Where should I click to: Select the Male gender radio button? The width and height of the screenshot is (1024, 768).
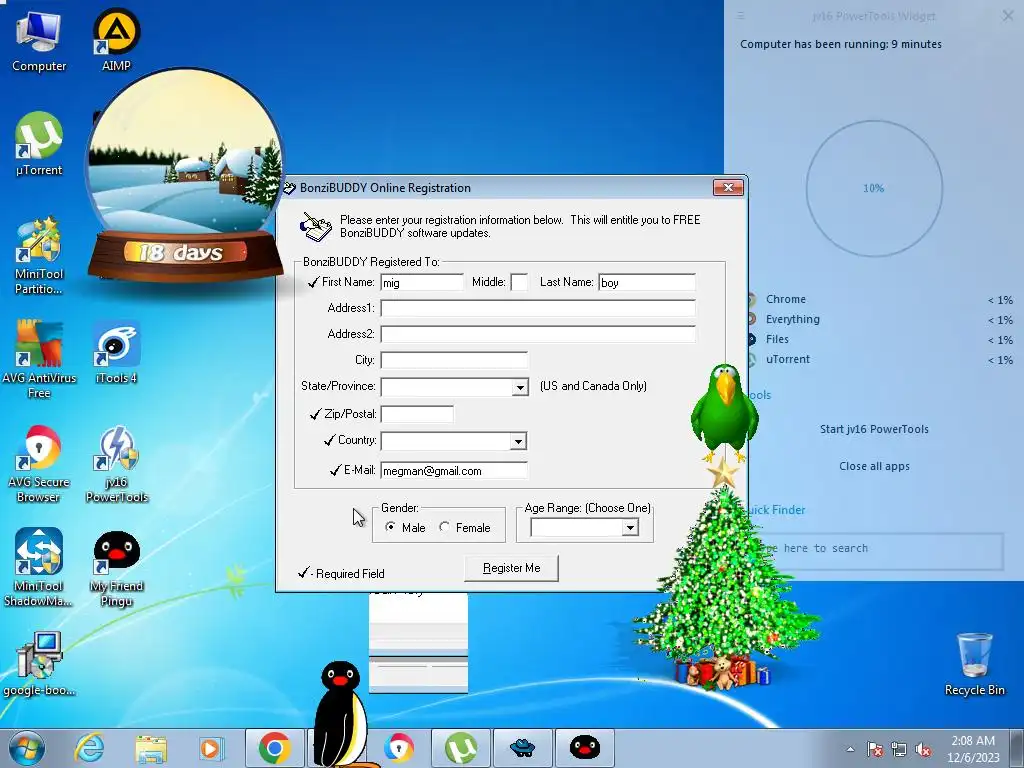pyautogui.click(x=390, y=527)
